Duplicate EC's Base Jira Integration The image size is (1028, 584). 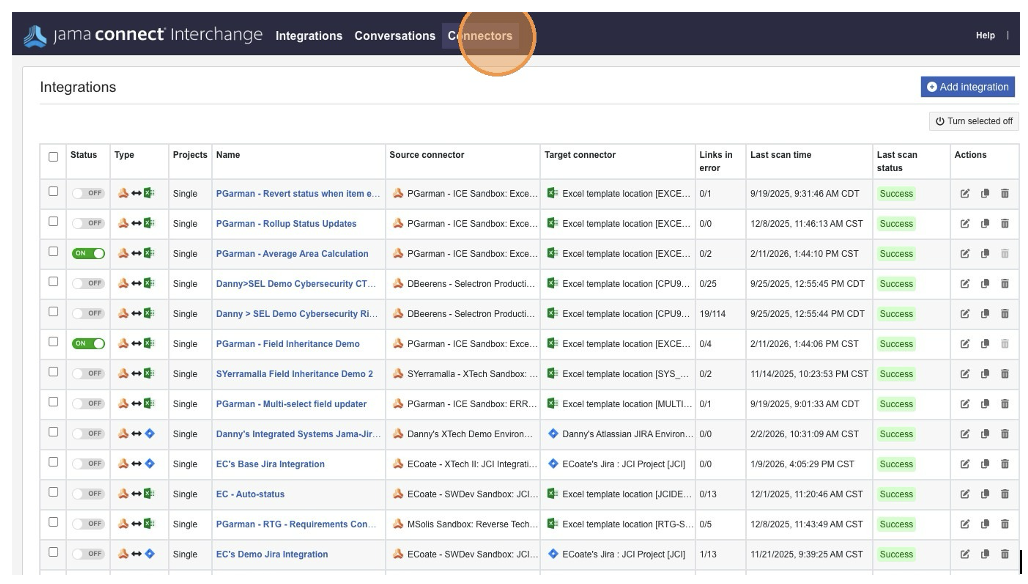point(985,464)
